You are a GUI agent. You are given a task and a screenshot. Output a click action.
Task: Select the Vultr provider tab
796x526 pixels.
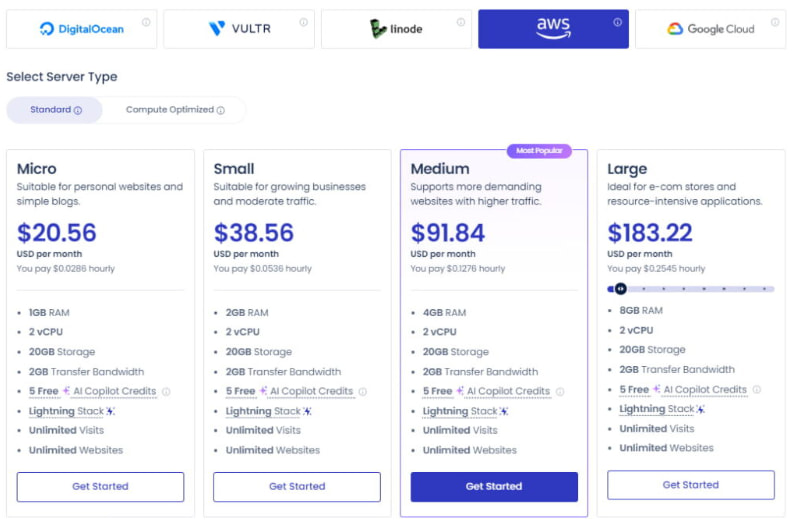[238, 29]
